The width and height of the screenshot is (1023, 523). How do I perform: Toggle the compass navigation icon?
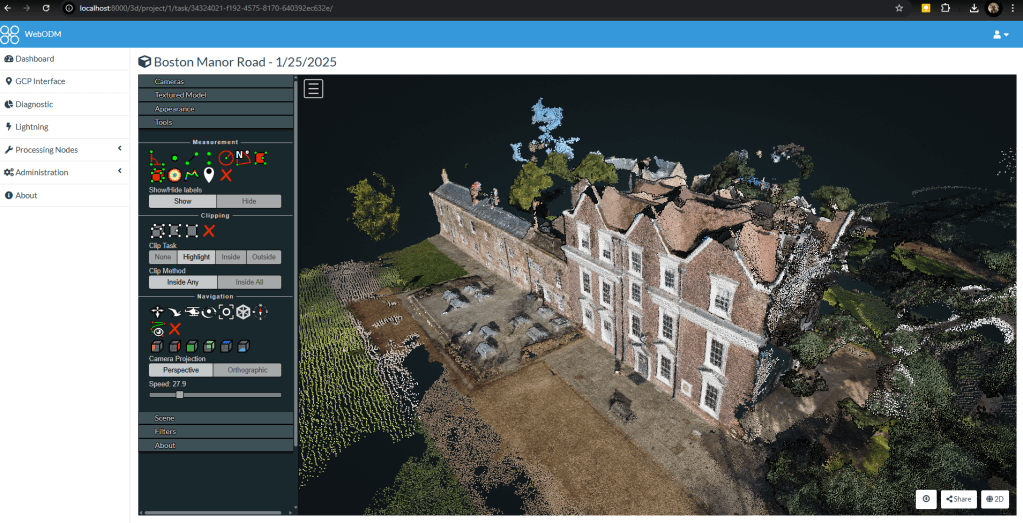260,312
